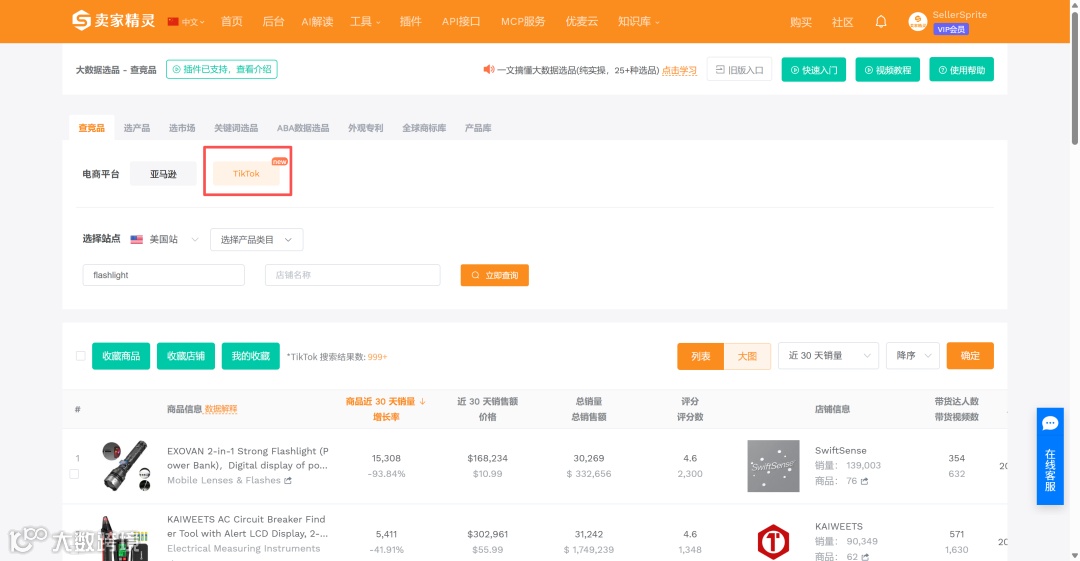Focus the 店铺名称 input field
Image resolution: width=1080 pixels, height=561 pixels.
pyautogui.click(x=353, y=275)
